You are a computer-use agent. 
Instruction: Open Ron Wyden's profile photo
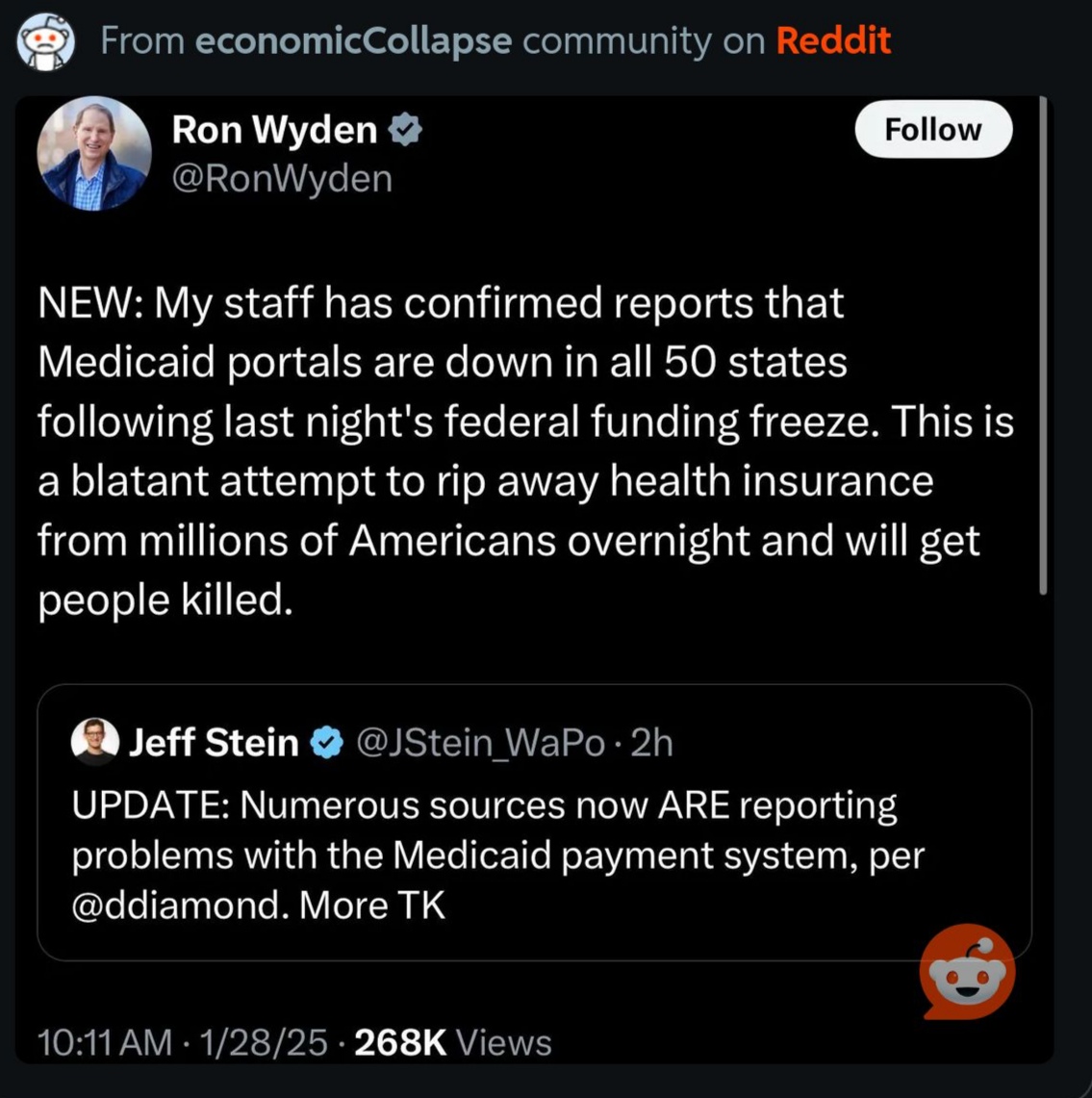click(94, 153)
